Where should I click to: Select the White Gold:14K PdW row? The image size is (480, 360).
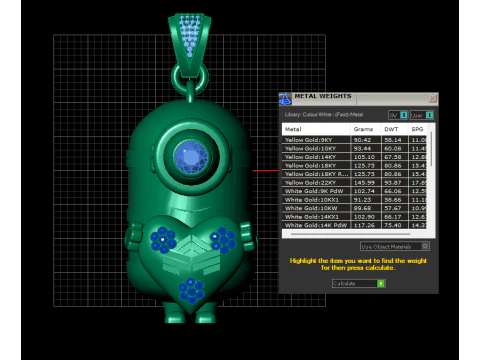[x=354, y=225]
